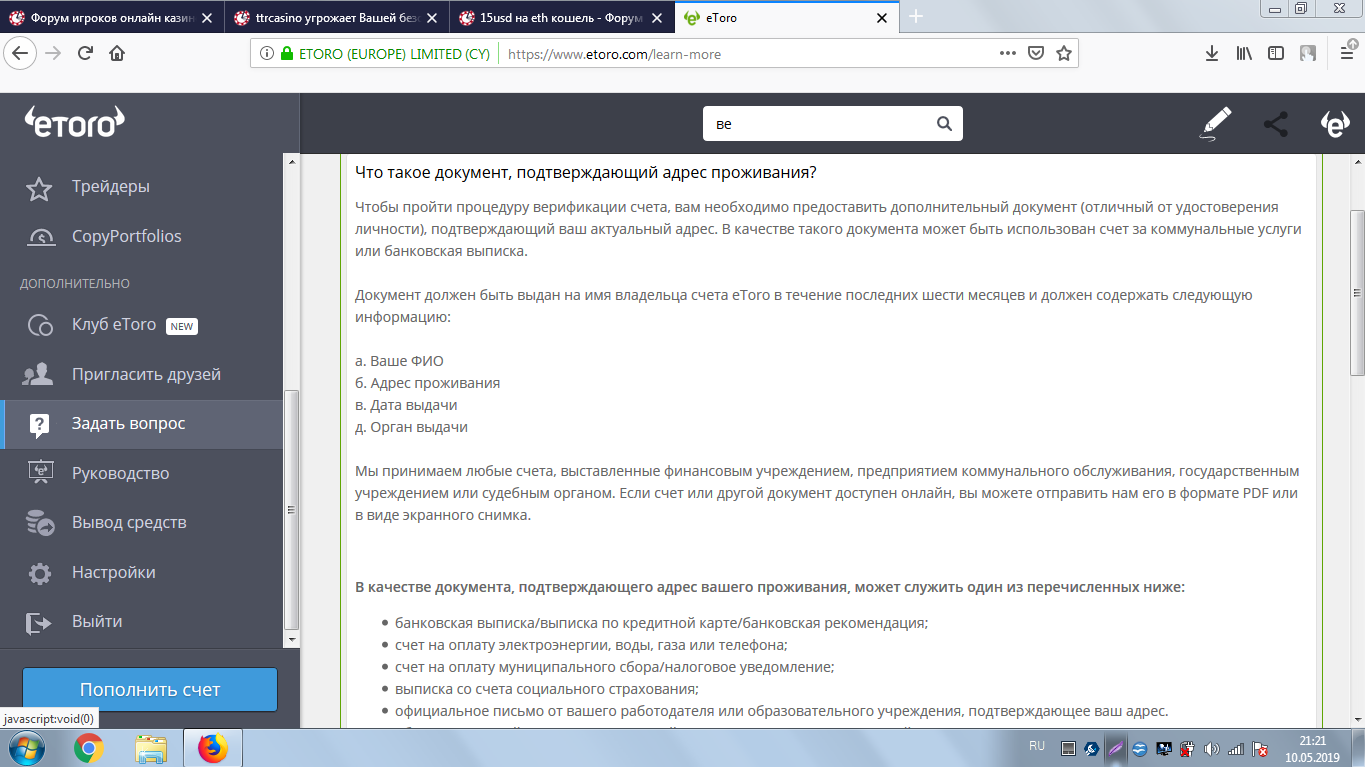Save page to Pocket icon

point(1037,54)
